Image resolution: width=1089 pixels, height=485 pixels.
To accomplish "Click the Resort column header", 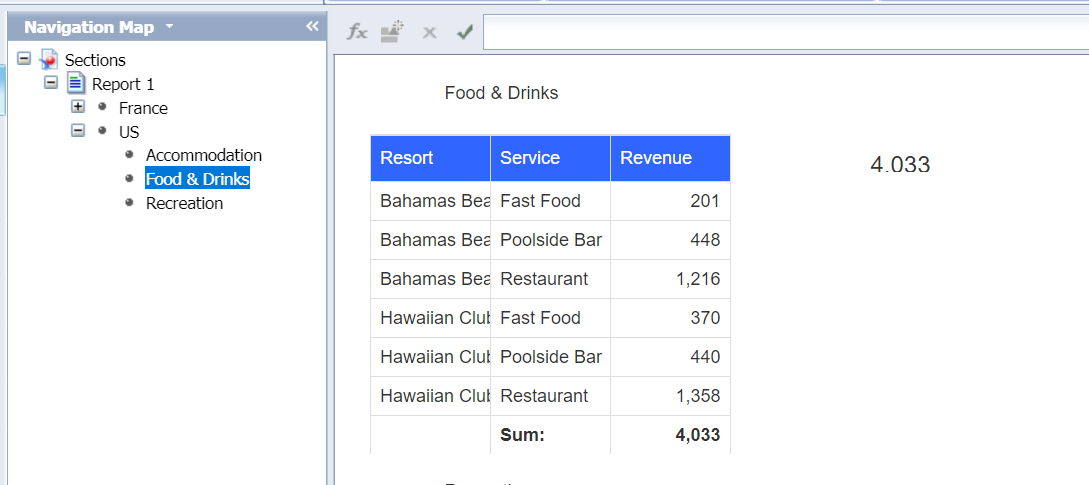I will pyautogui.click(x=430, y=158).
